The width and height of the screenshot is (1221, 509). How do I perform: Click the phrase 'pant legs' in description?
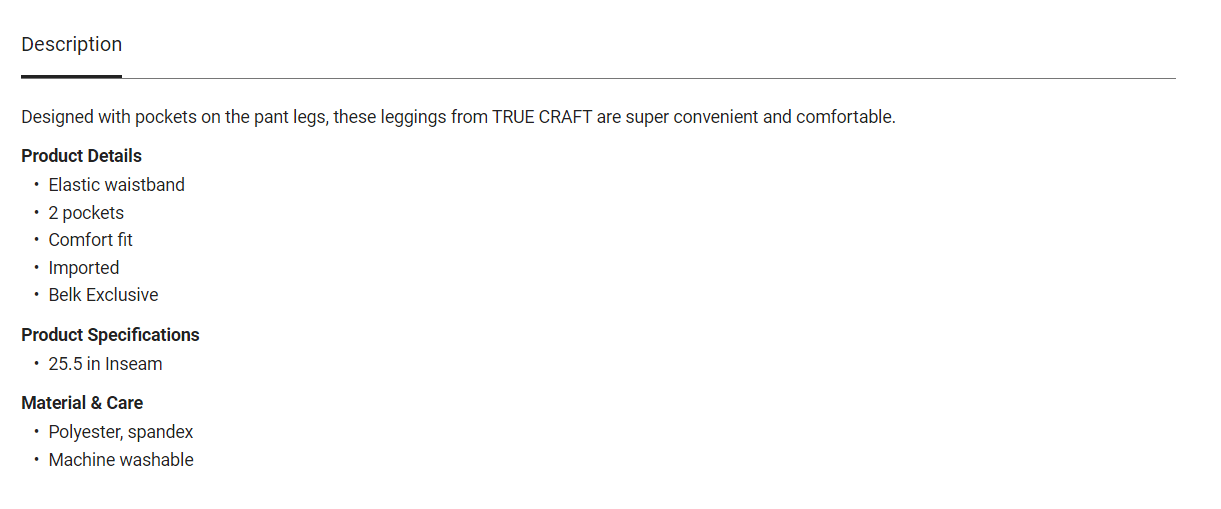[287, 117]
